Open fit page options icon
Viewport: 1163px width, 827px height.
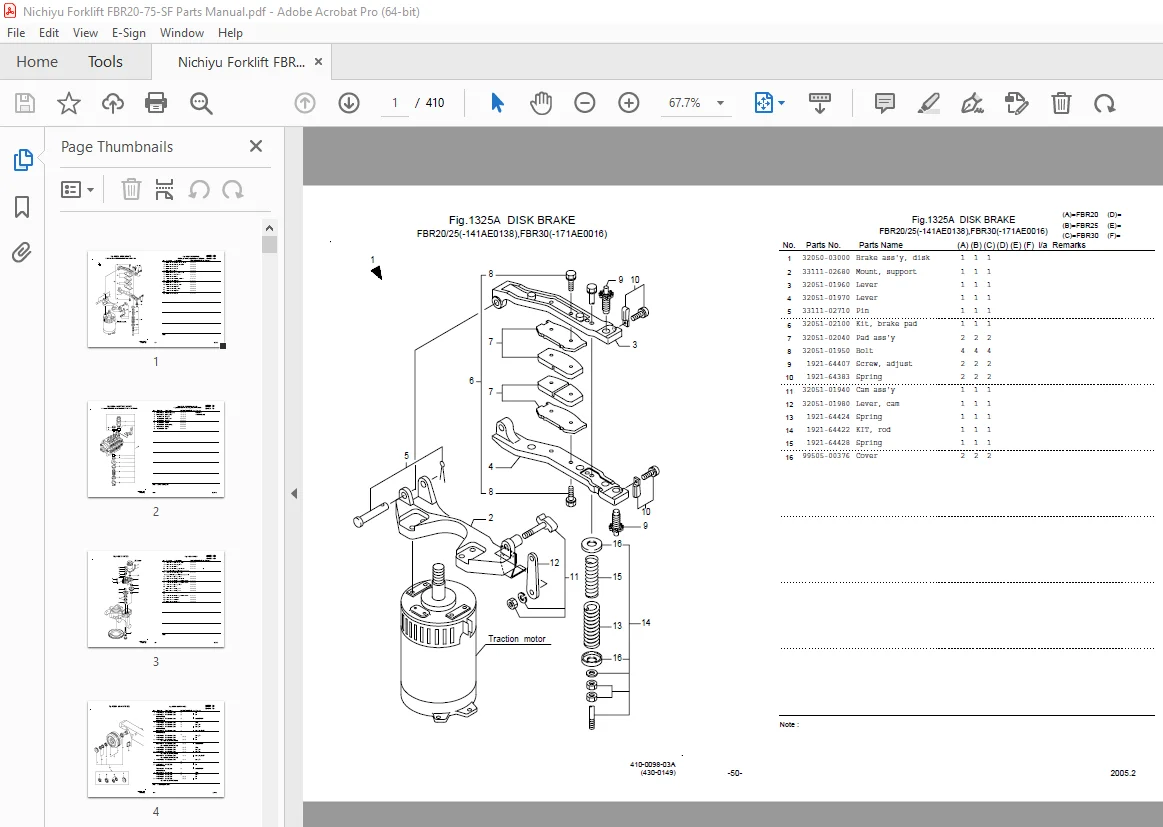[763, 103]
